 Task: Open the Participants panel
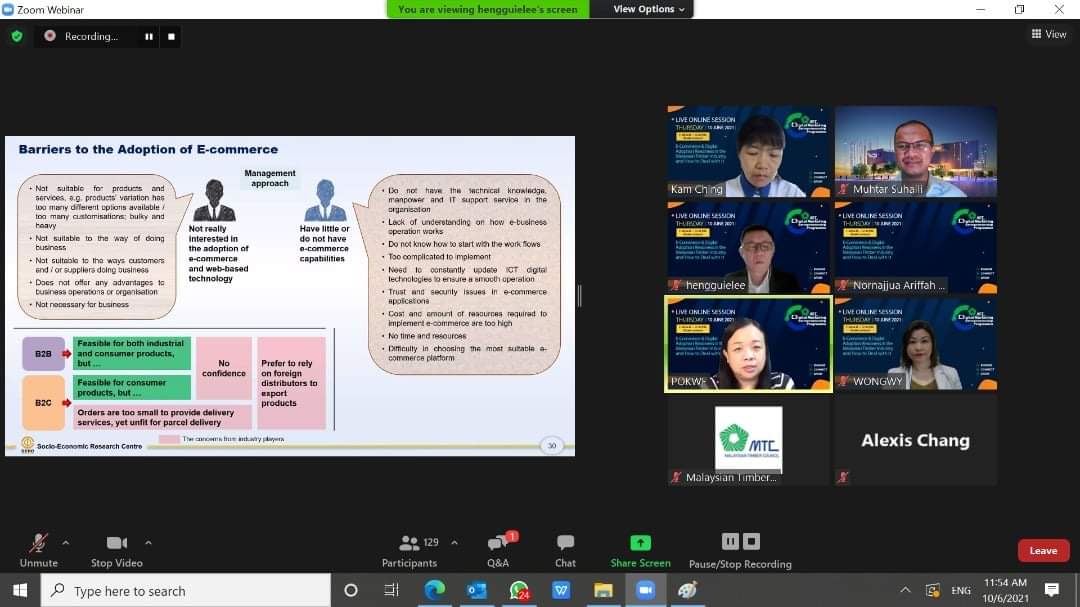pyautogui.click(x=409, y=551)
